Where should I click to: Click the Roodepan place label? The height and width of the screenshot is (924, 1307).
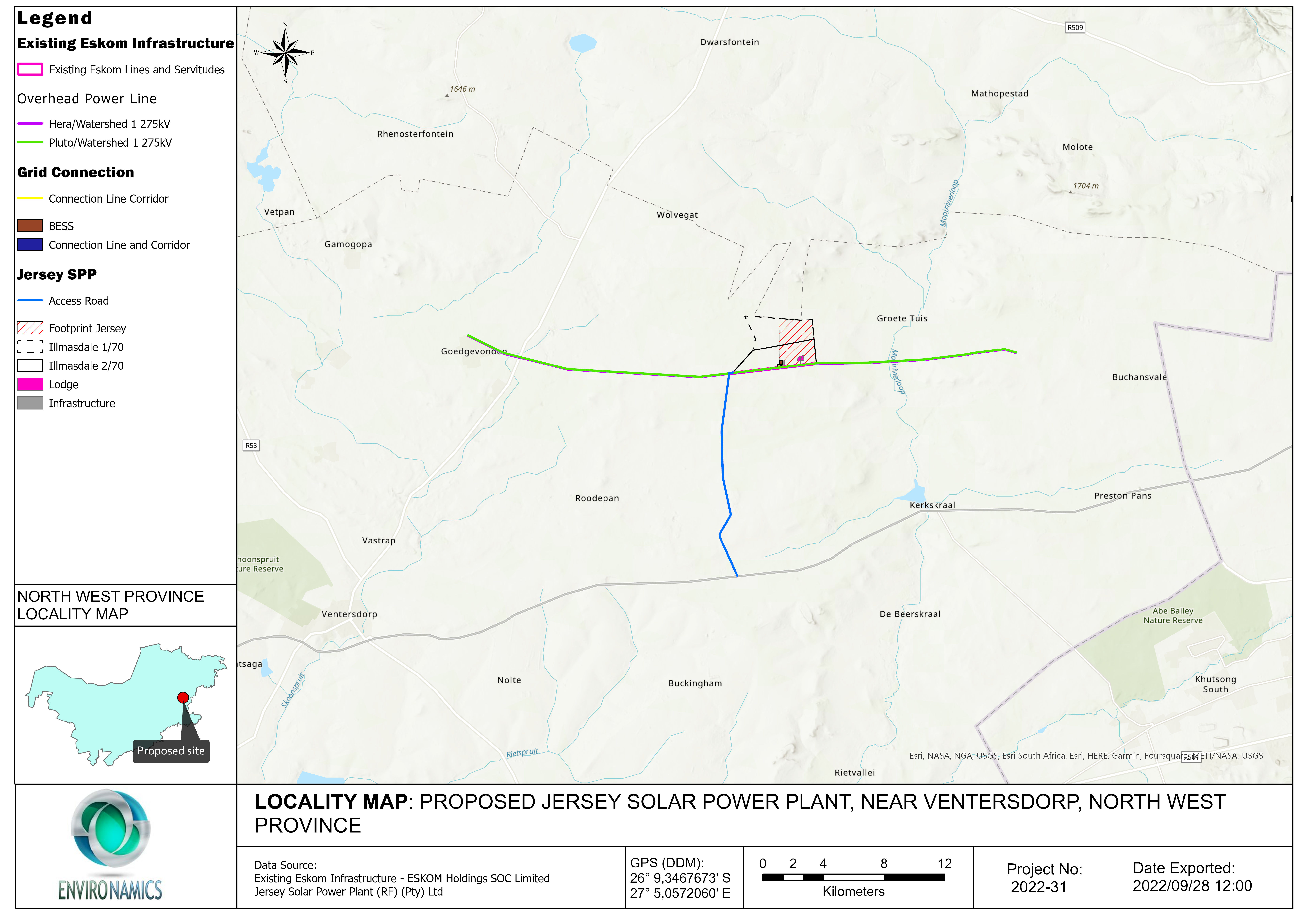[x=597, y=498]
